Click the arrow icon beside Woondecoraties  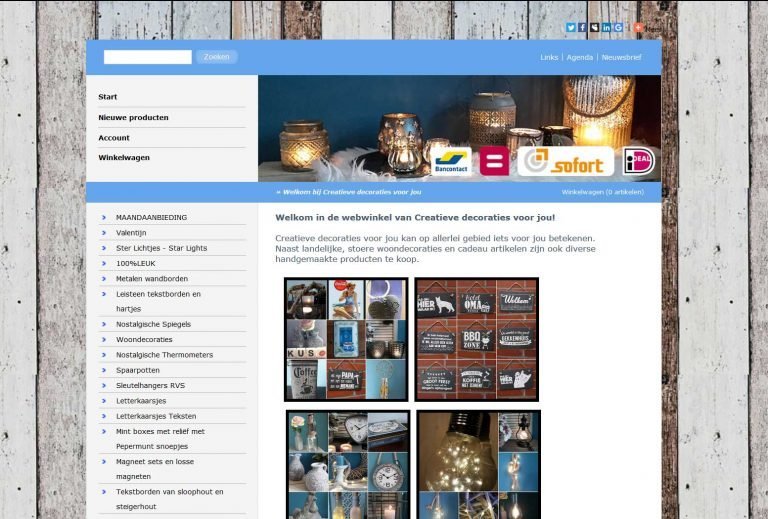(104, 339)
